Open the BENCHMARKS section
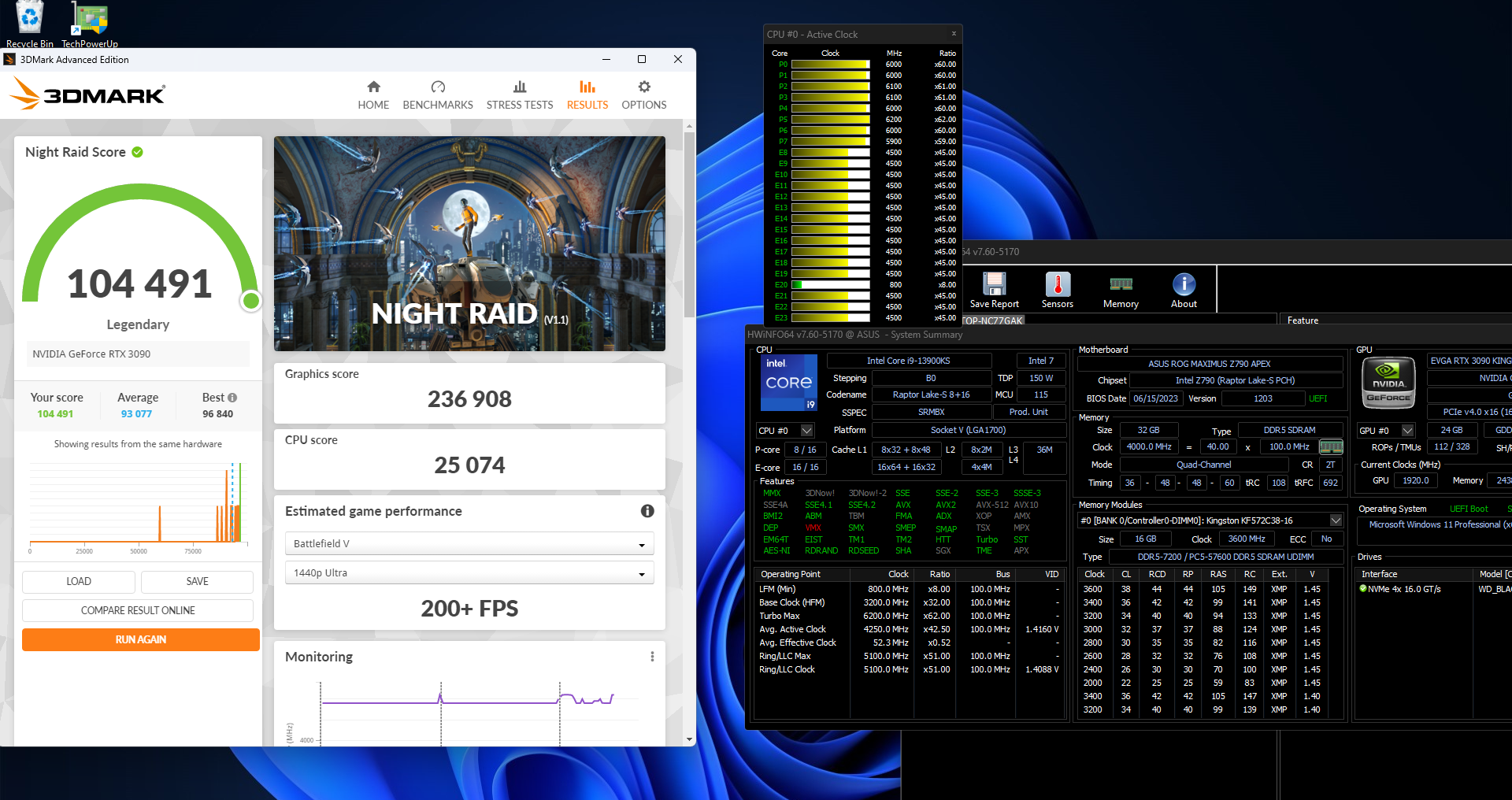The image size is (1512, 800). click(x=438, y=94)
